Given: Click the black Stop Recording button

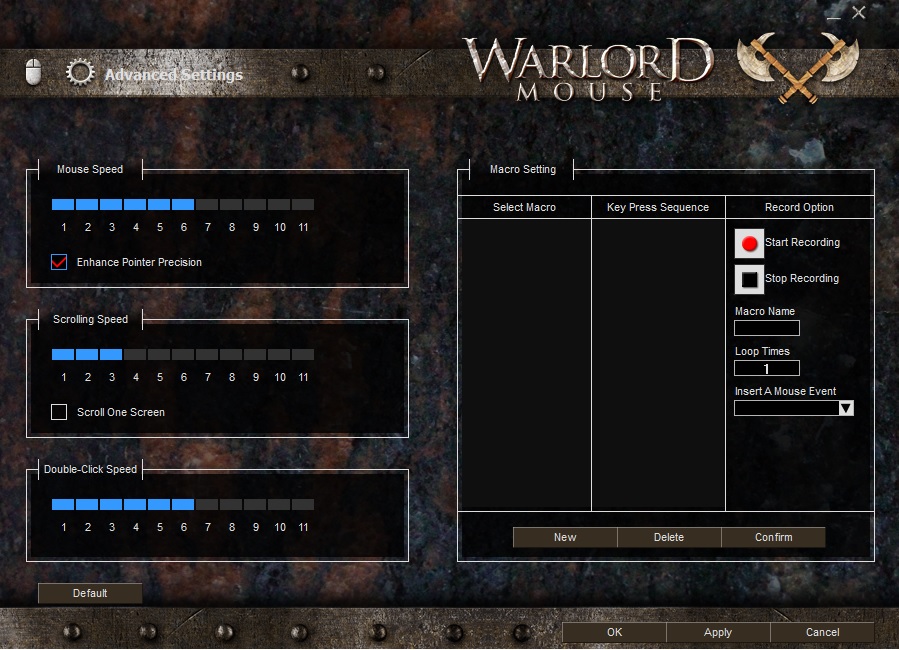Looking at the screenshot, I should (x=749, y=279).
